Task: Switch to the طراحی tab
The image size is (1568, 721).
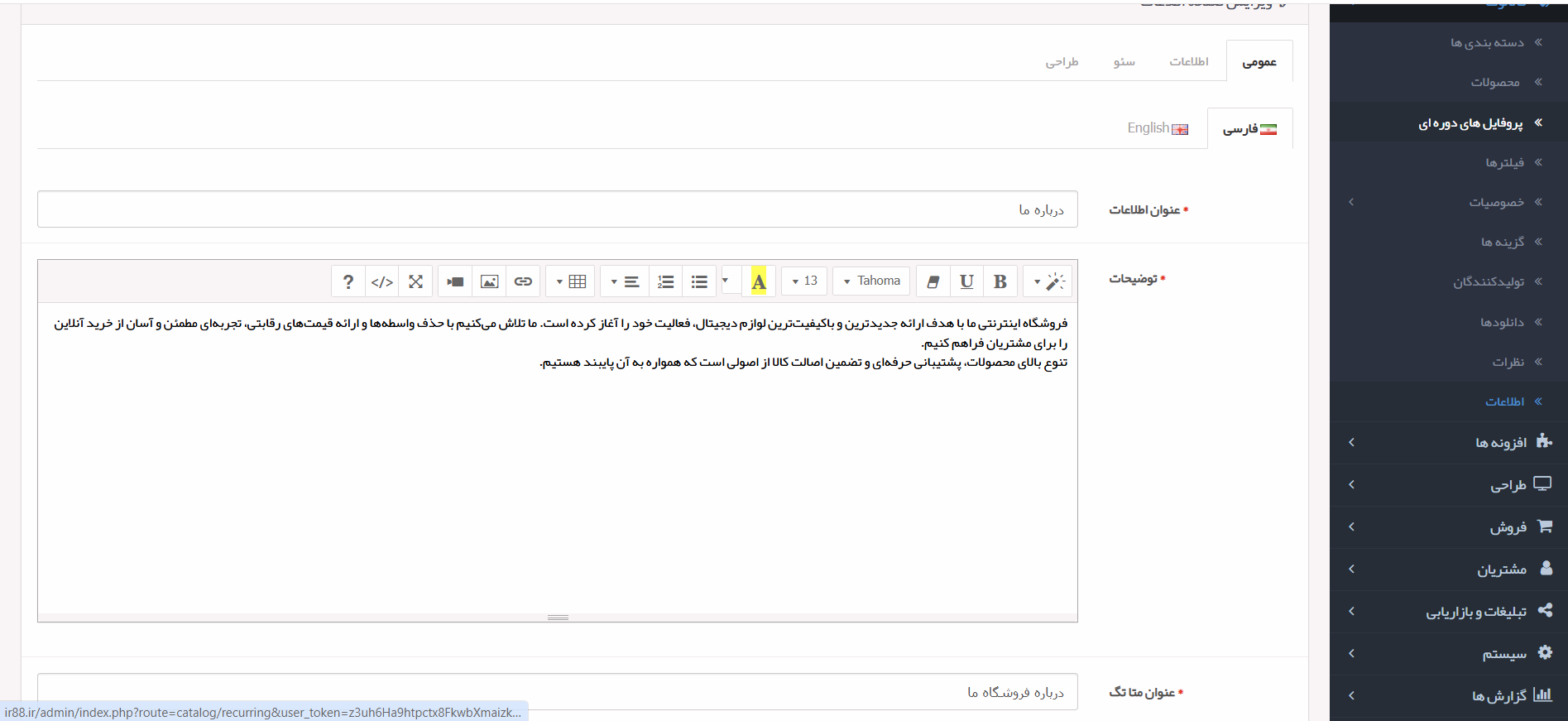Action: [1062, 61]
